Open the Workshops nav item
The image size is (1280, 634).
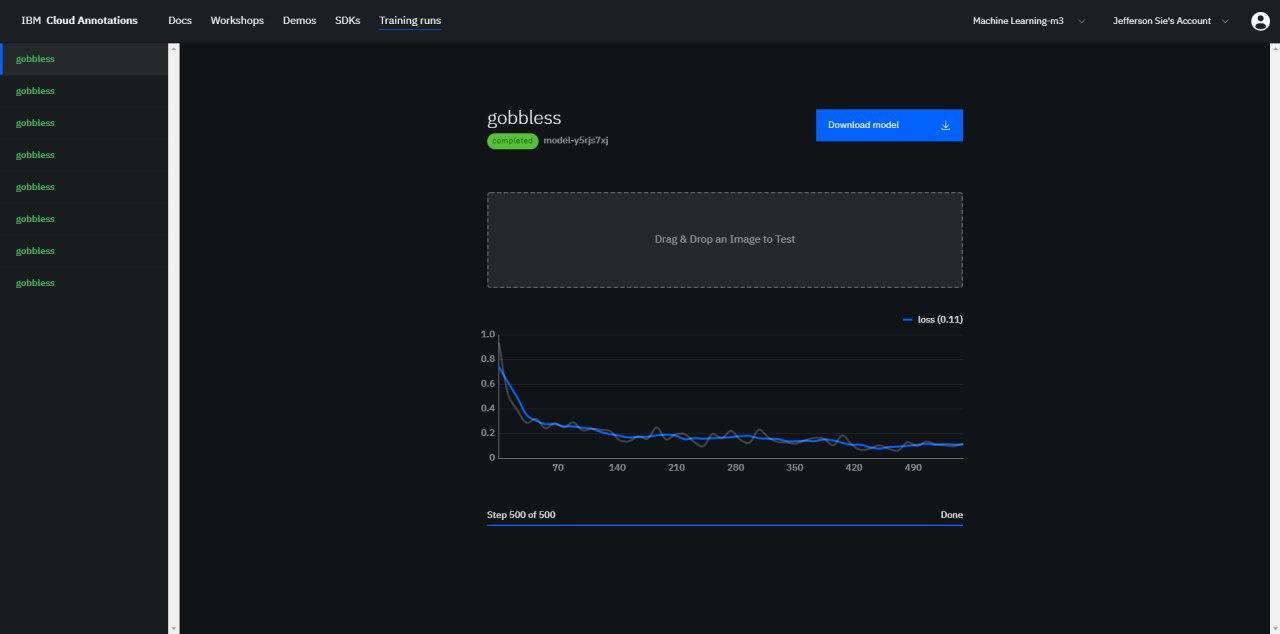coord(237,21)
